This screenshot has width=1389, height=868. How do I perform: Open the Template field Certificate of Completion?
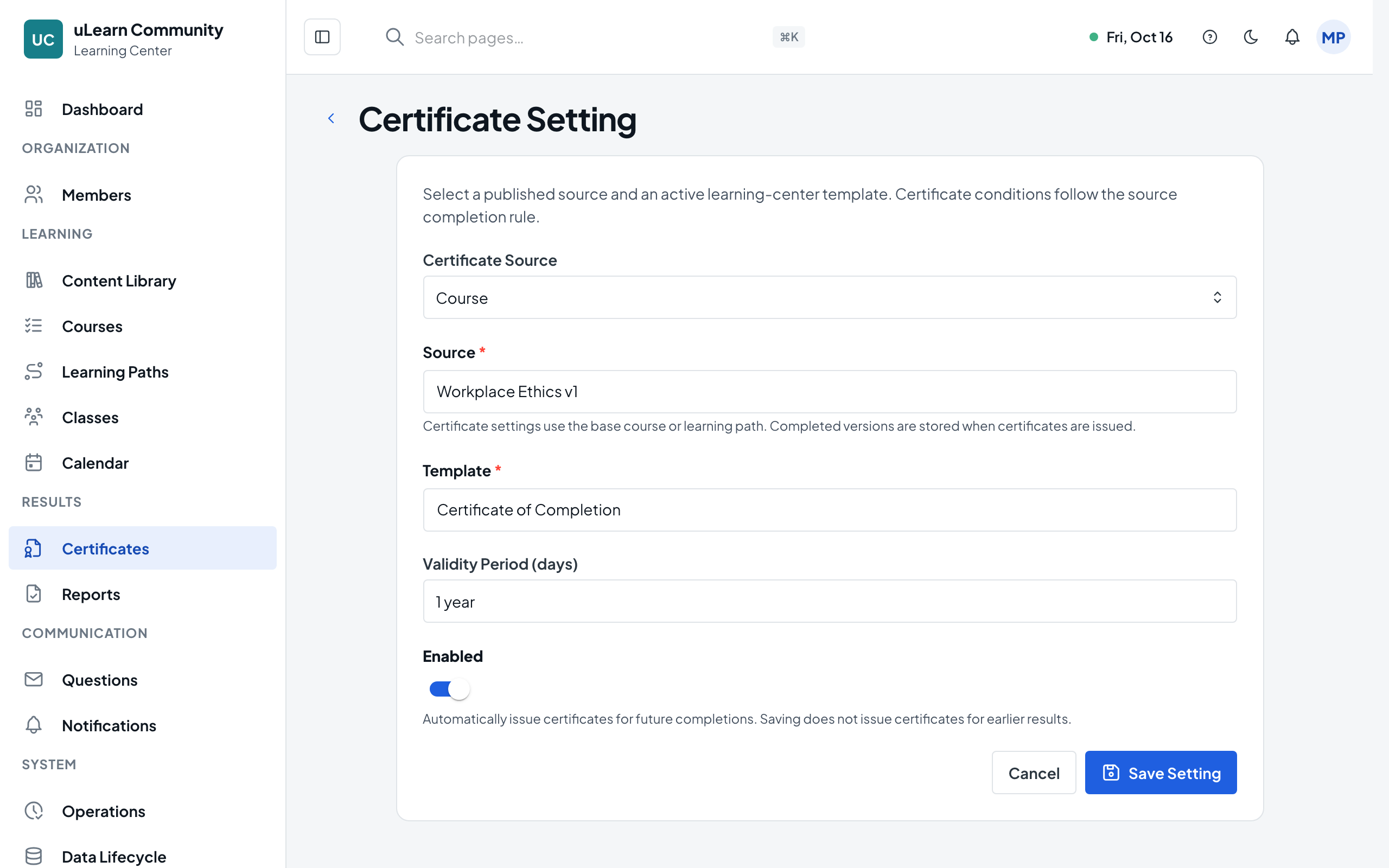point(830,510)
